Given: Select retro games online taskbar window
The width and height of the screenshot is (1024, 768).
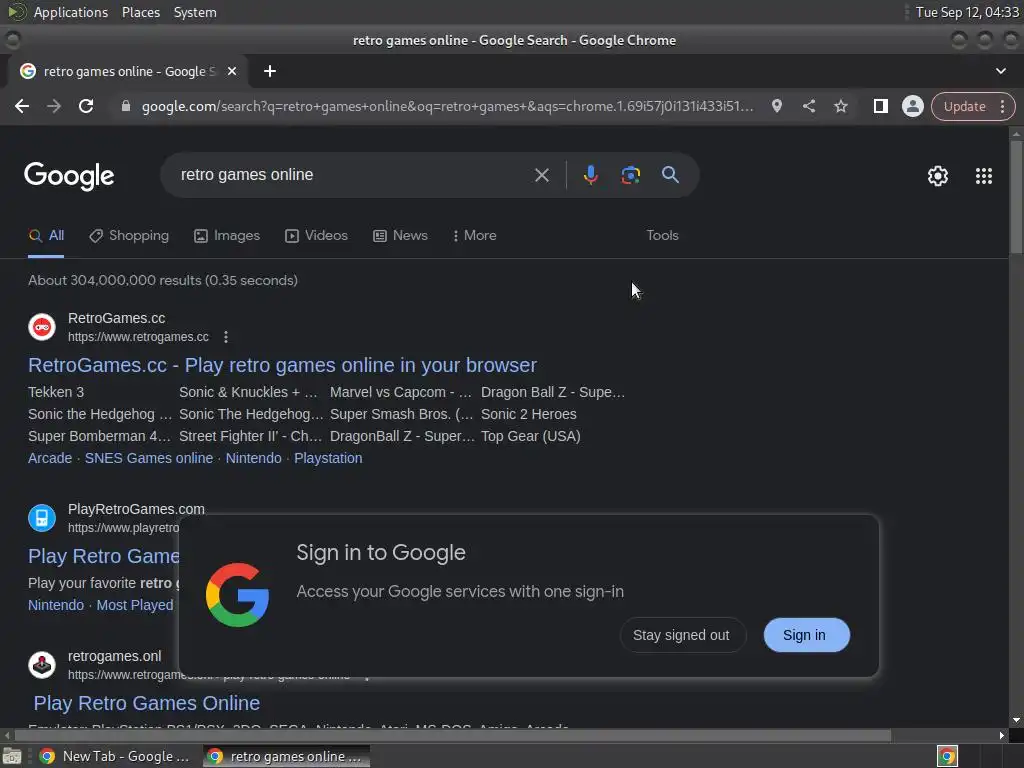Looking at the screenshot, I should pyautogui.click(x=286, y=756).
